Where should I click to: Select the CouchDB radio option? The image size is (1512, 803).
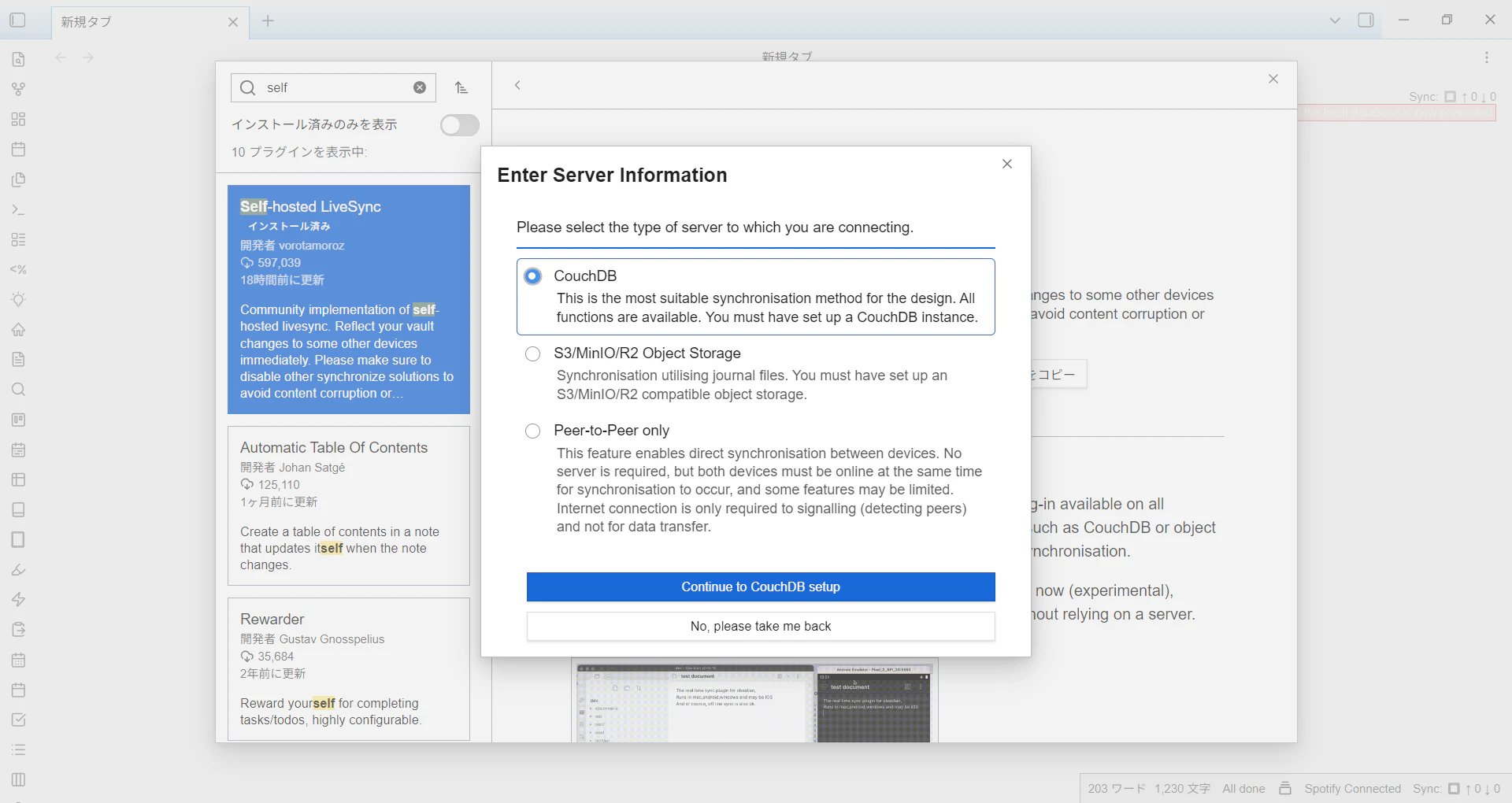(x=533, y=276)
